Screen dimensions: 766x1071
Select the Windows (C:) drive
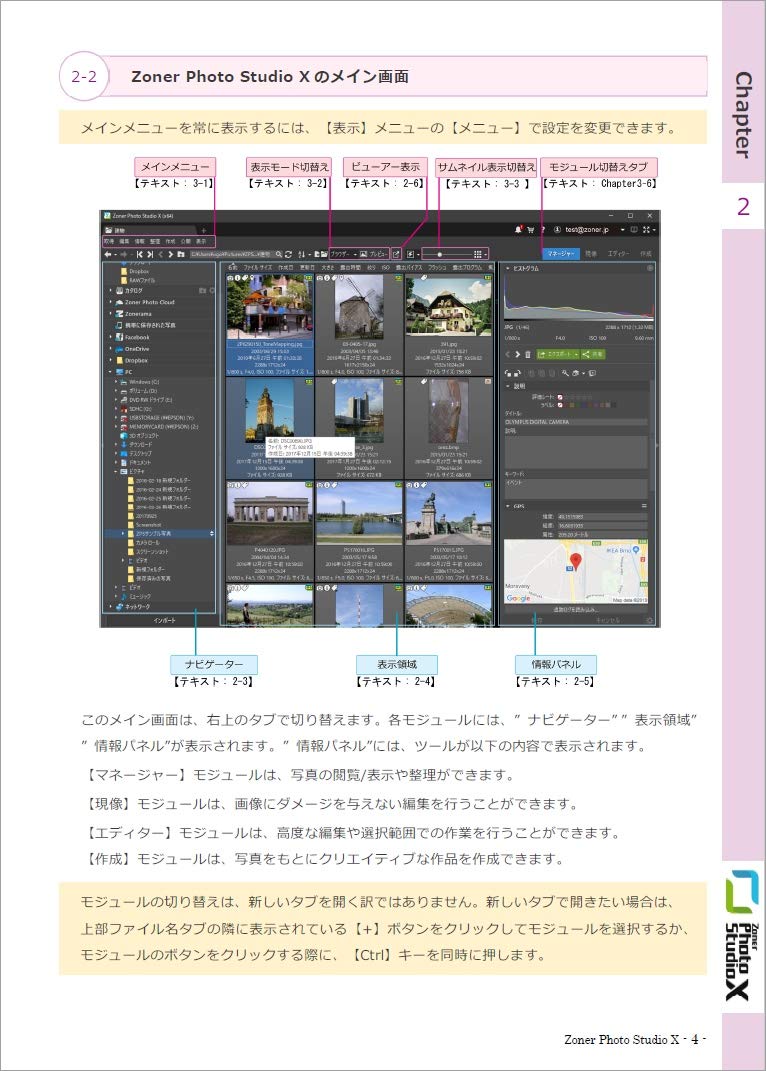pyautogui.click(x=140, y=382)
